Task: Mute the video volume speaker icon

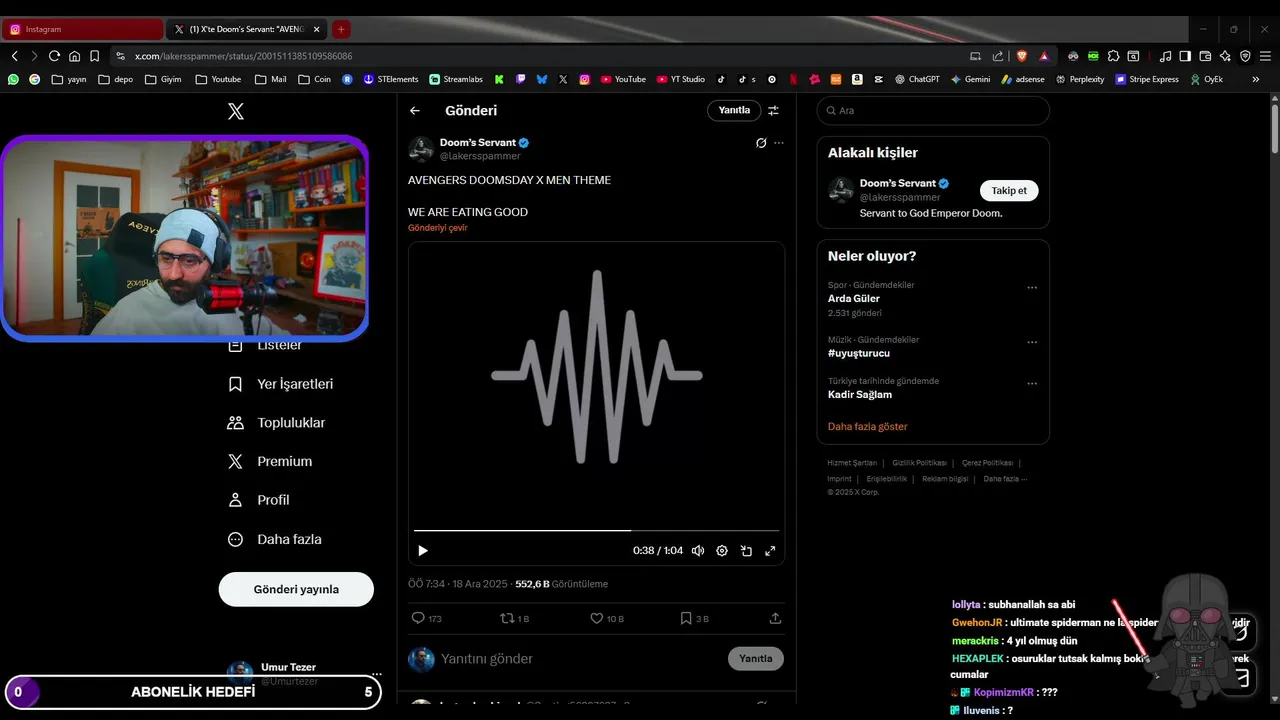Action: (x=698, y=551)
